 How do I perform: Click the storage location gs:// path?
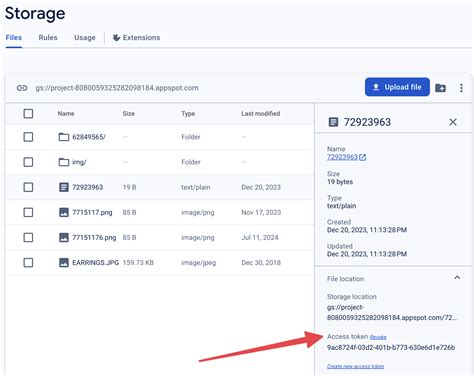[x=391, y=312]
